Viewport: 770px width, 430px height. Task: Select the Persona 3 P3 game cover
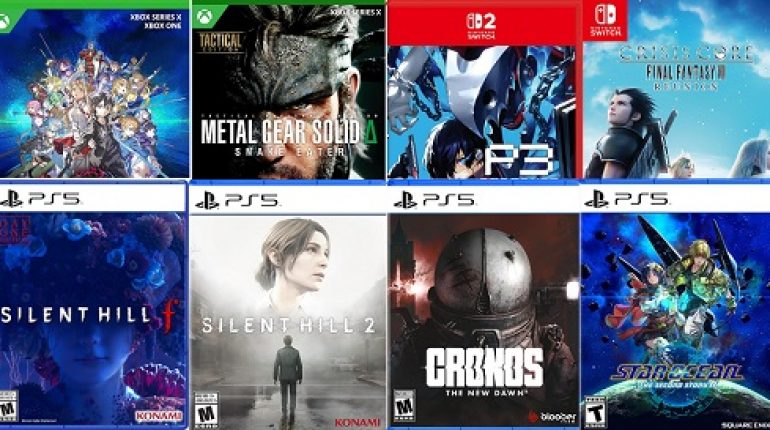click(481, 92)
